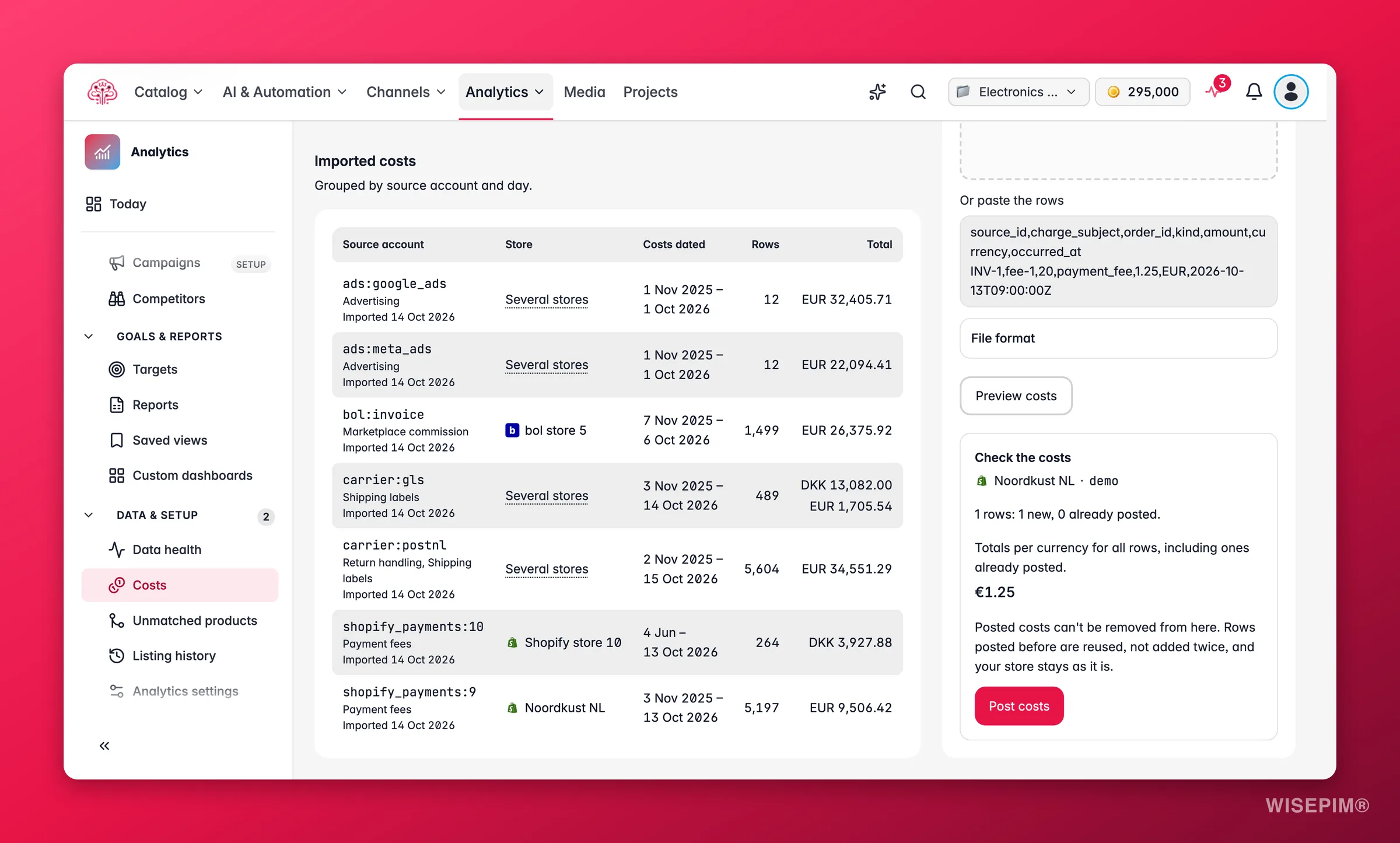Open the user profile avatar

coord(1291,92)
